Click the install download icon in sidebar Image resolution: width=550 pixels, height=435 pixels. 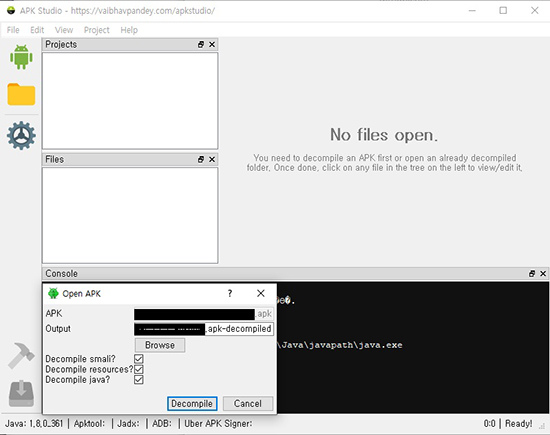click(21, 393)
